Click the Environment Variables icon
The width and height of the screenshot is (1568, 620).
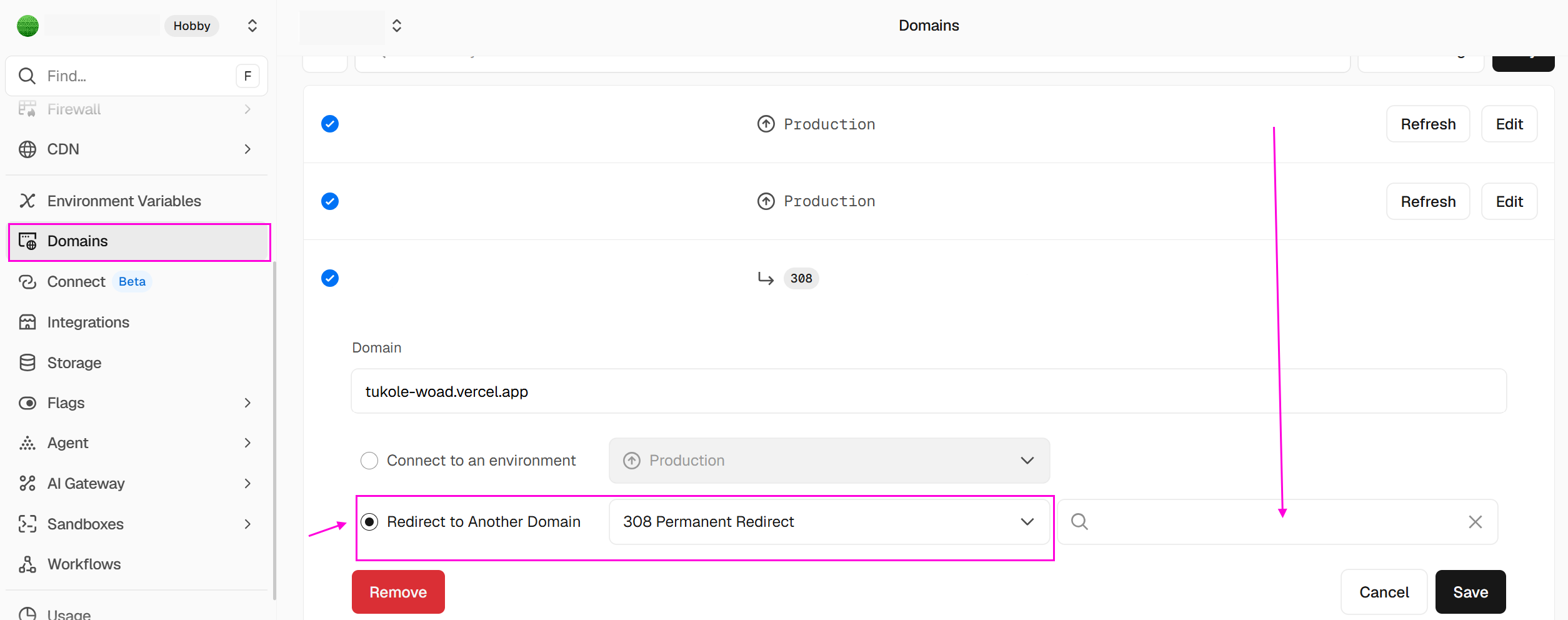(x=27, y=201)
